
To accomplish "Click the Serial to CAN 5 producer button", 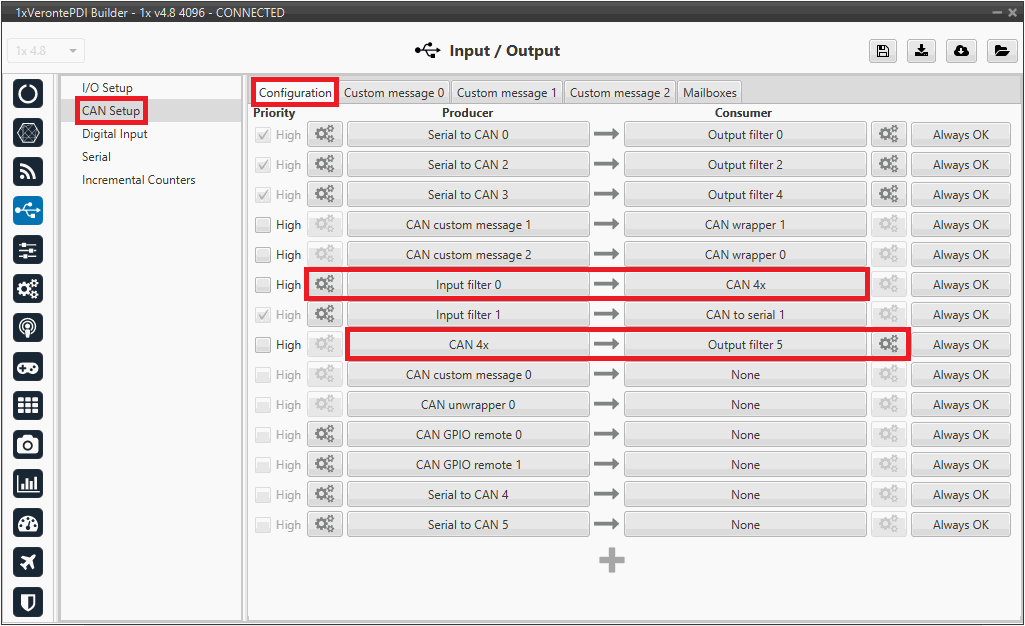I will coord(468,525).
